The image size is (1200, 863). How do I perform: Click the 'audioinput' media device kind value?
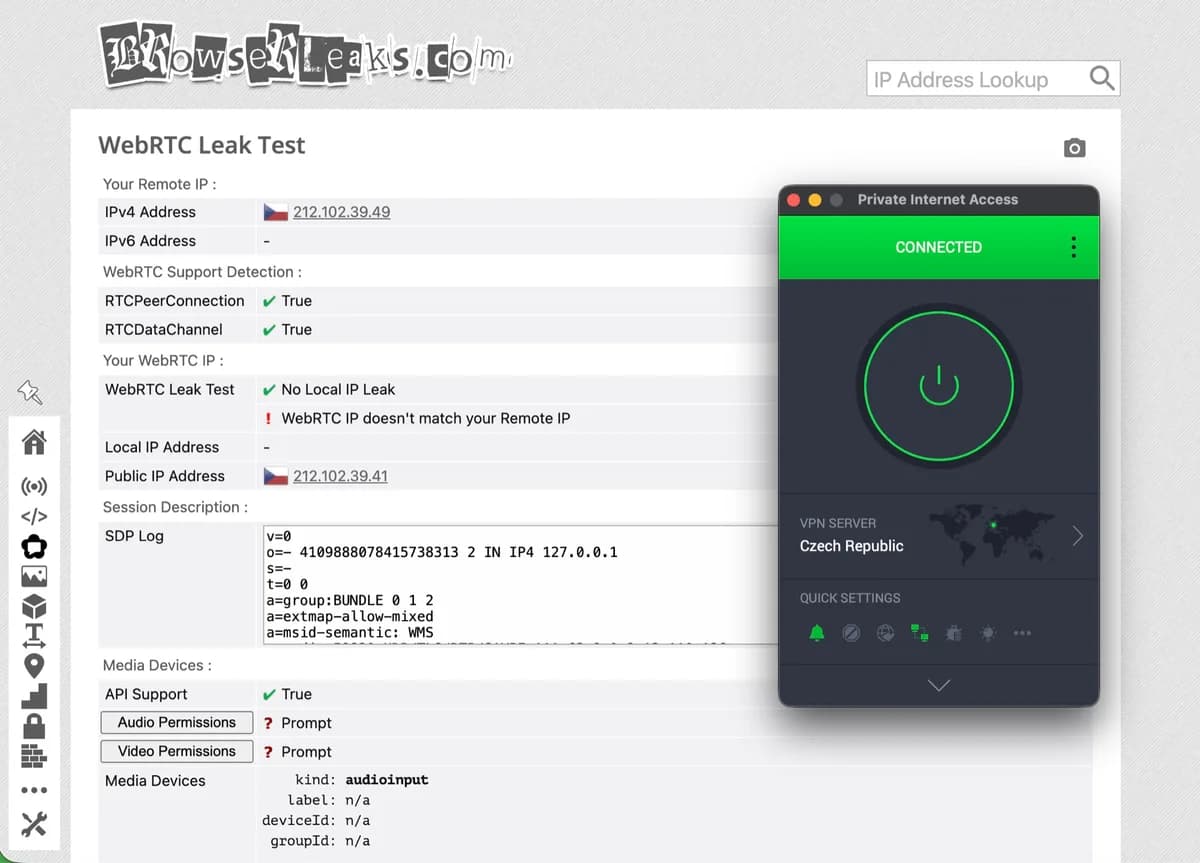coord(387,779)
